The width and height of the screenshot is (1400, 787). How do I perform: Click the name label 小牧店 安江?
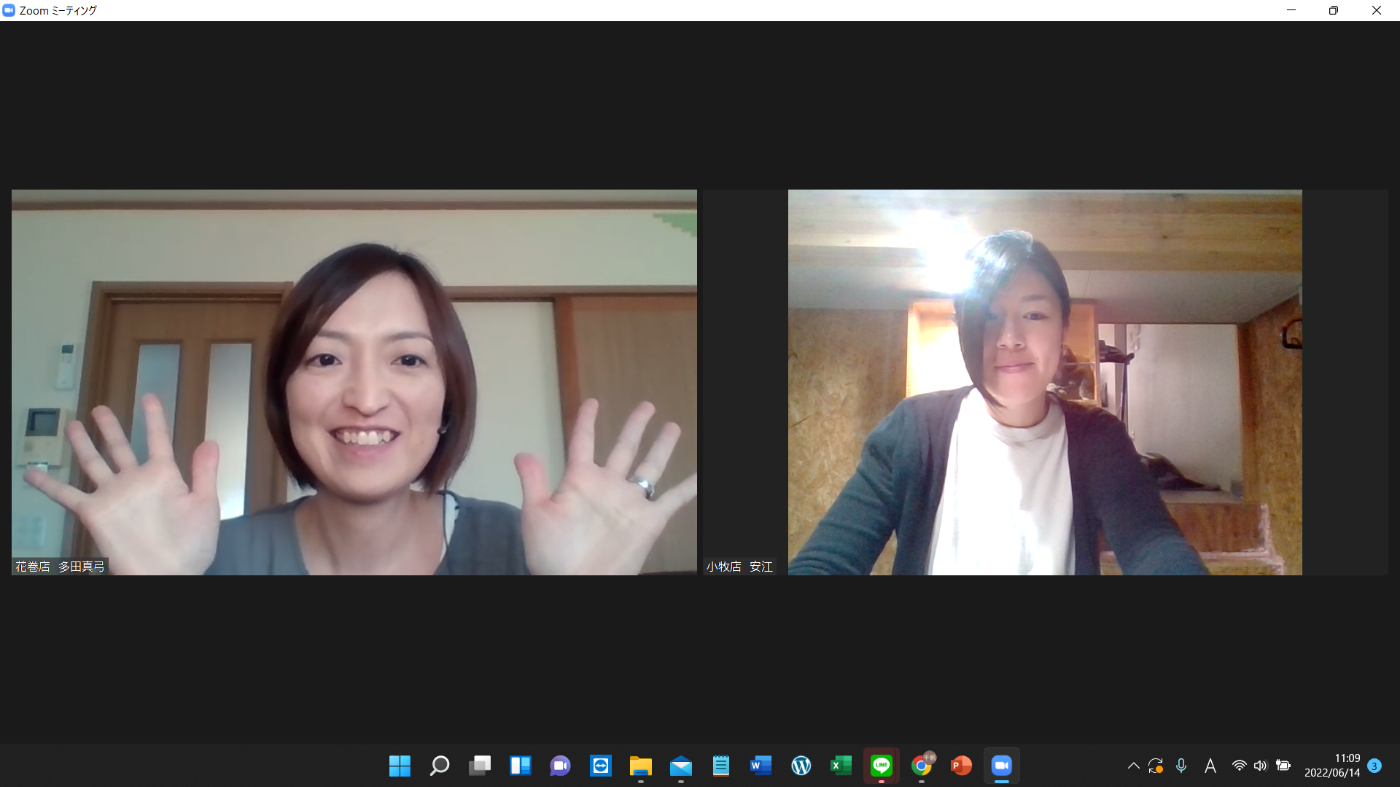click(x=740, y=566)
